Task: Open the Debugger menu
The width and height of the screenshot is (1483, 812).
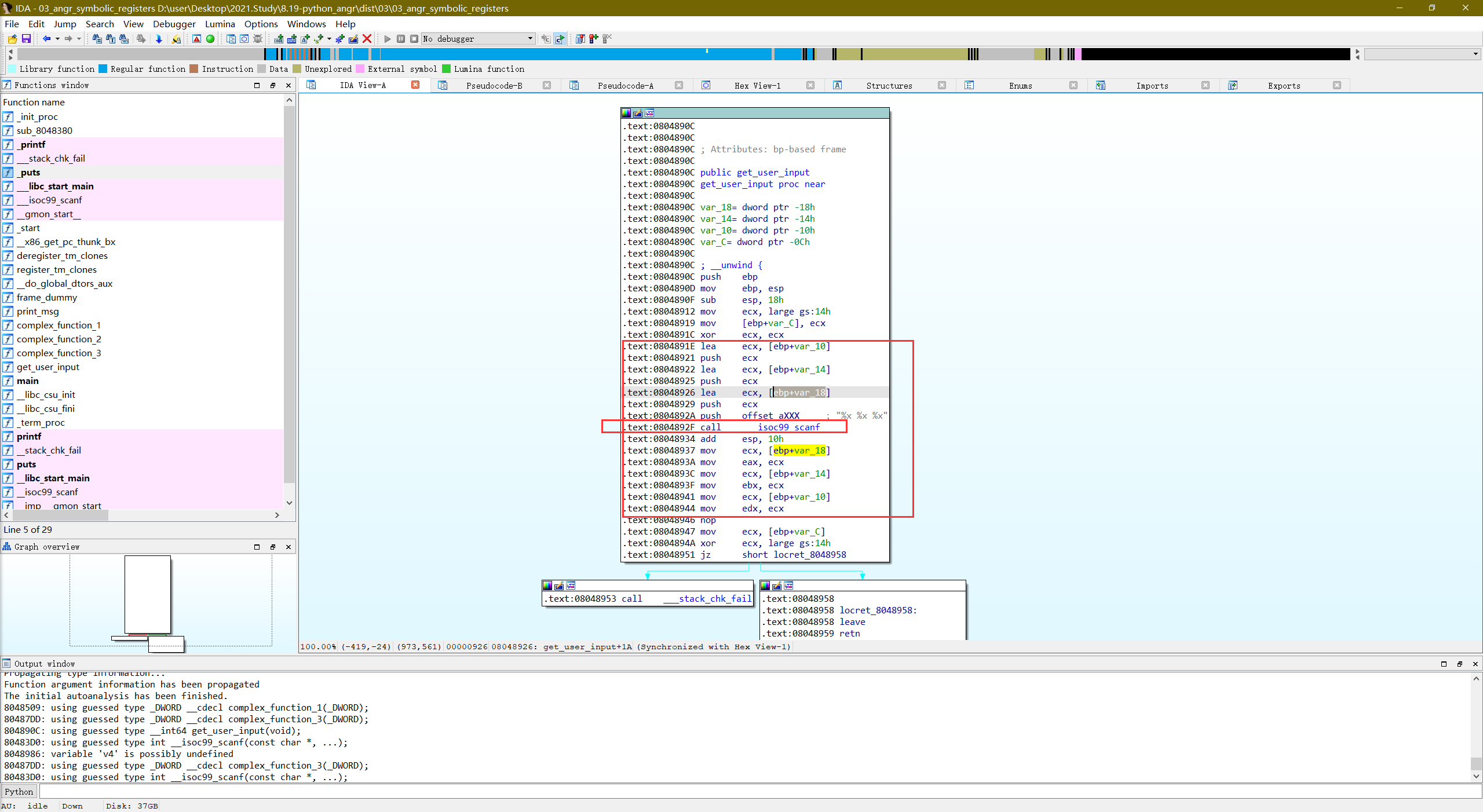Action: click(x=174, y=24)
